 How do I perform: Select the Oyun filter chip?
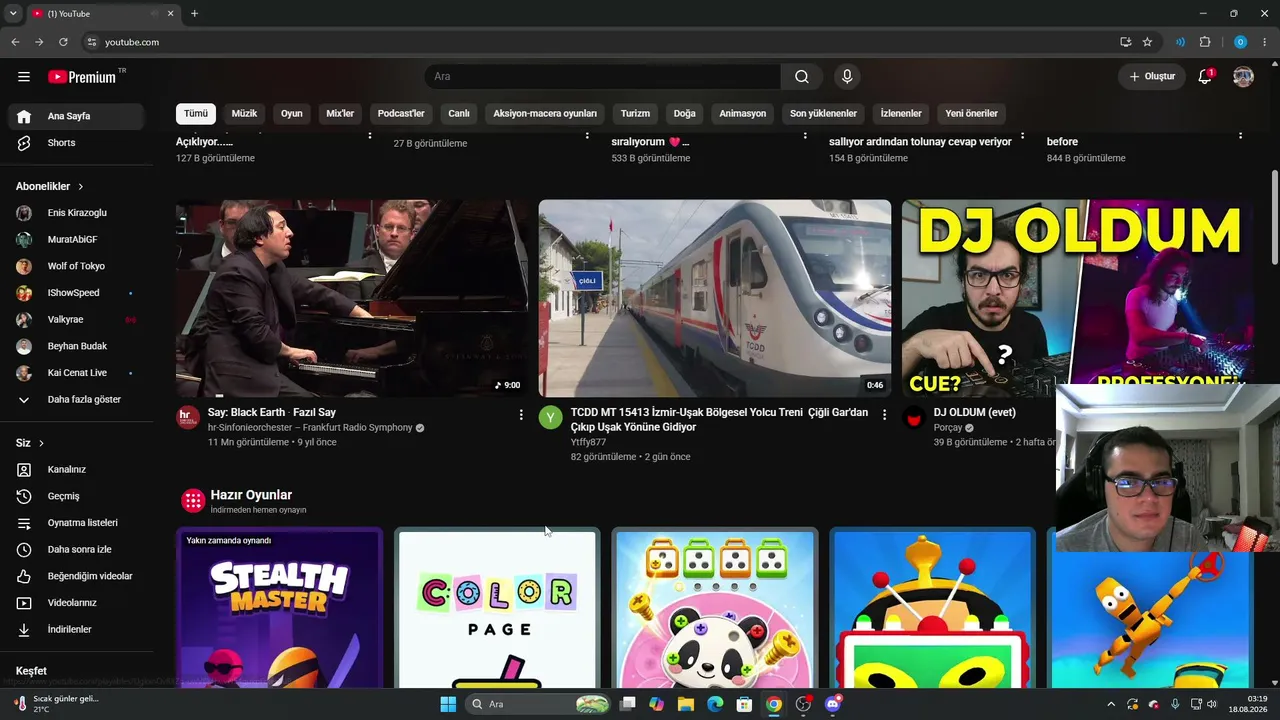(292, 114)
